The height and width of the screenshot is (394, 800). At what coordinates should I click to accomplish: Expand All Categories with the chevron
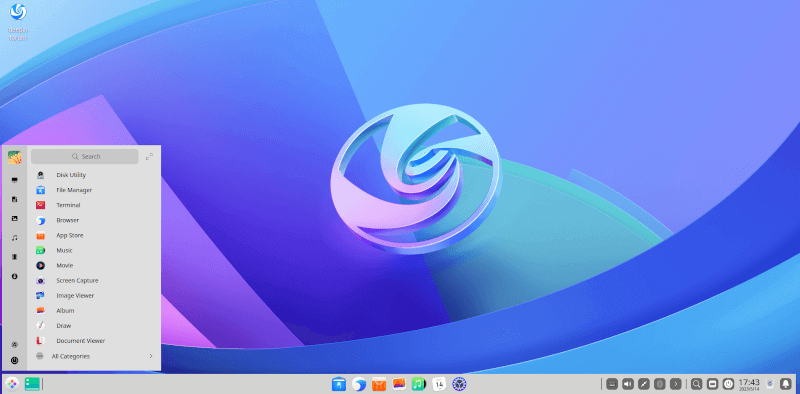coord(151,356)
